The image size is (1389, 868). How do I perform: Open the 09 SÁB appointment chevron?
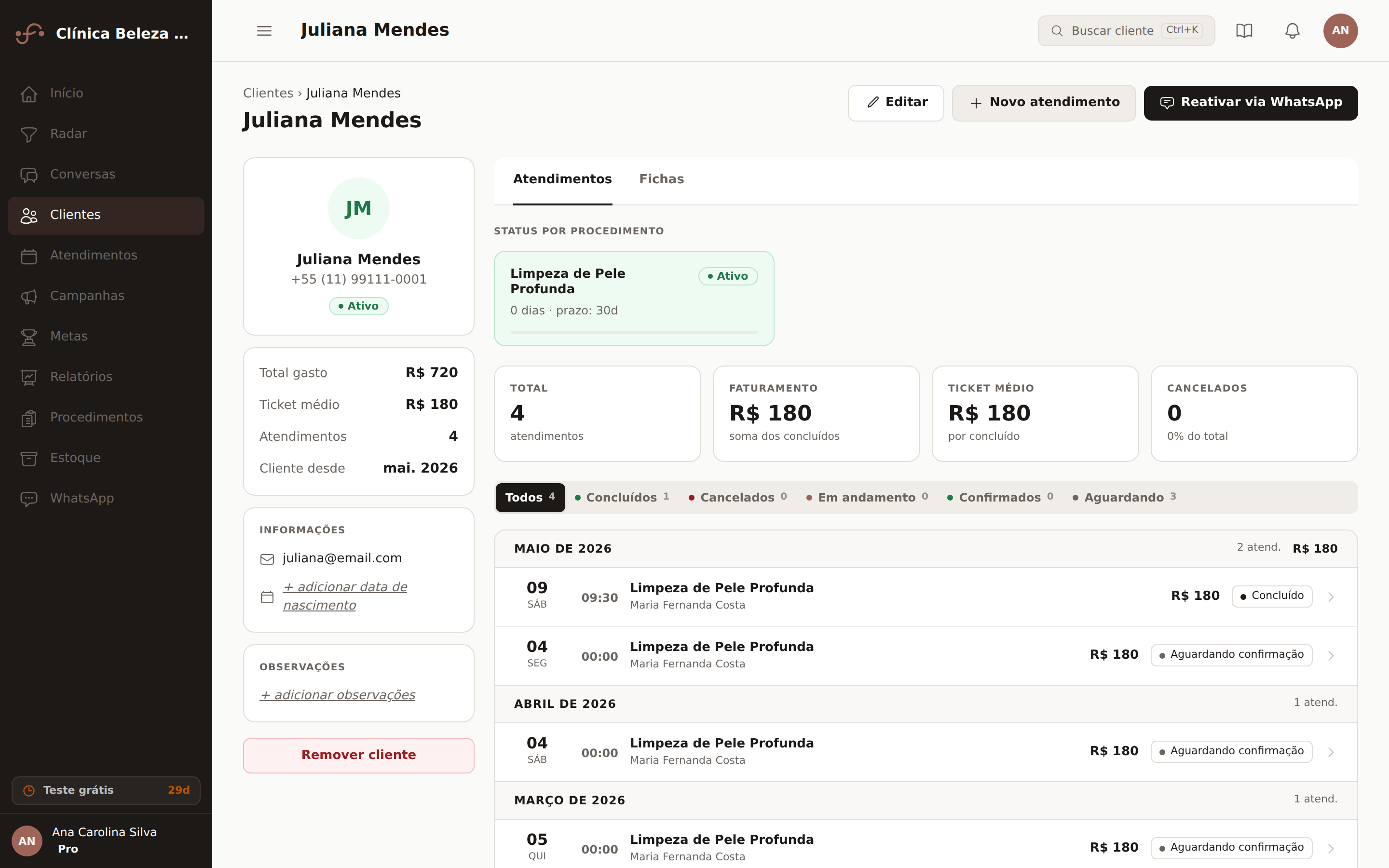pyautogui.click(x=1331, y=597)
